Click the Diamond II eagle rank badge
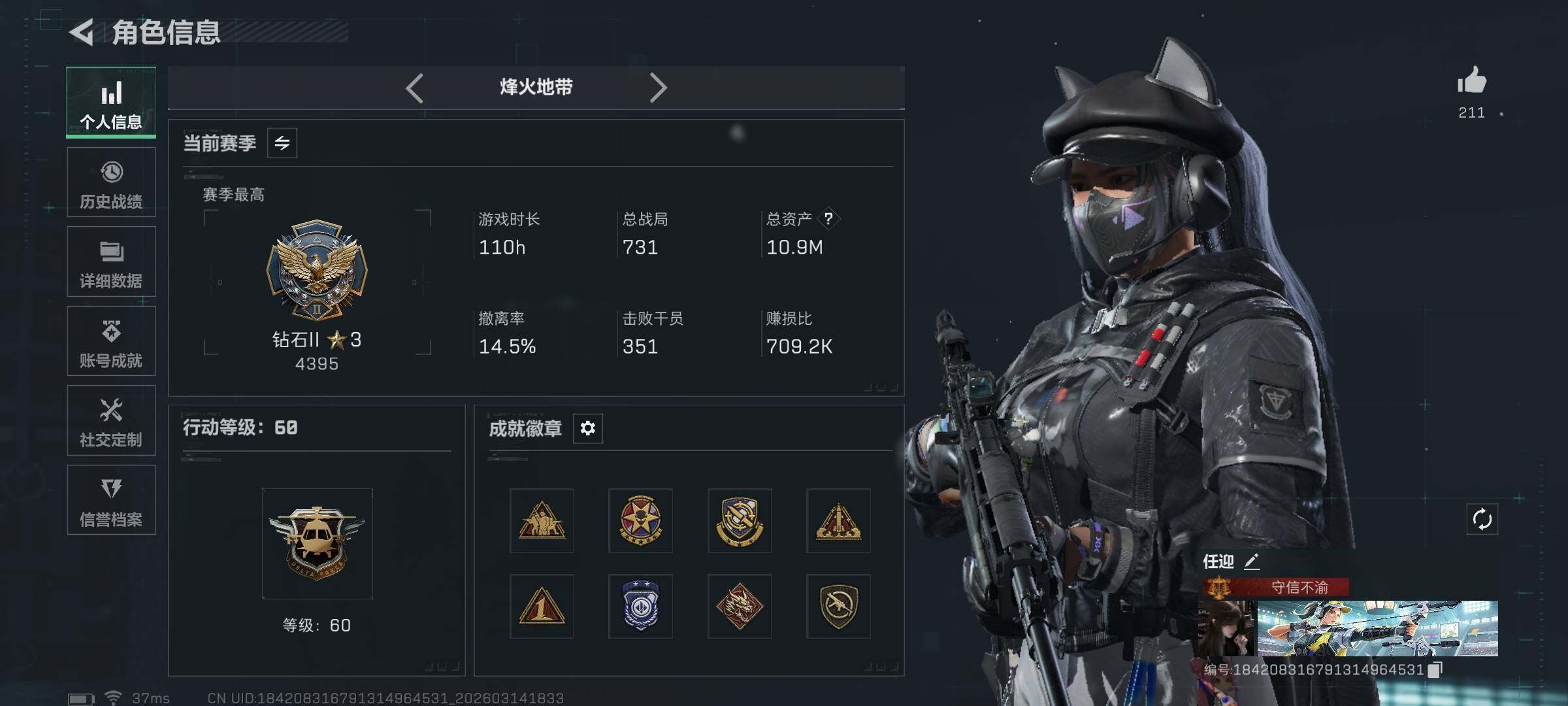Image resolution: width=1568 pixels, height=706 pixels. 317,271
